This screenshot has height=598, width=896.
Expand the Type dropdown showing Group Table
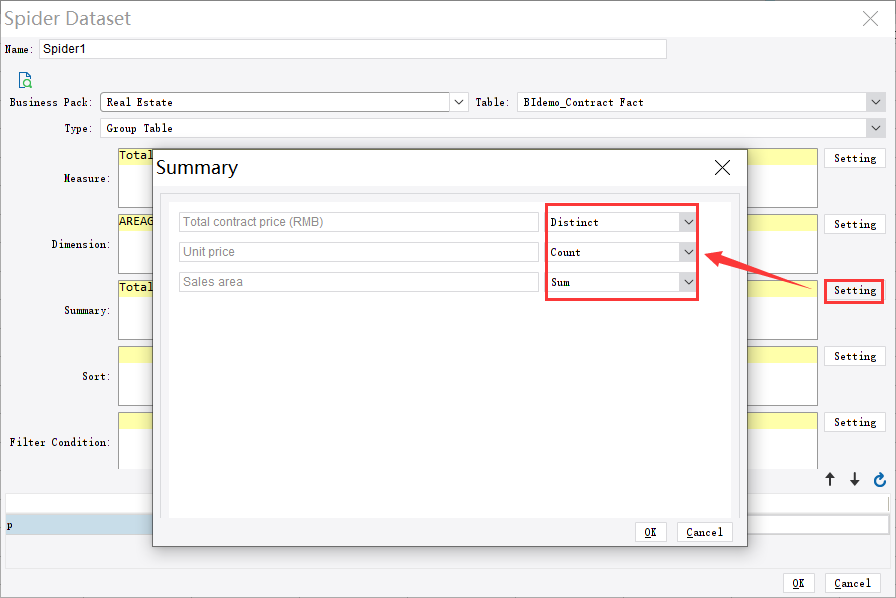point(876,127)
